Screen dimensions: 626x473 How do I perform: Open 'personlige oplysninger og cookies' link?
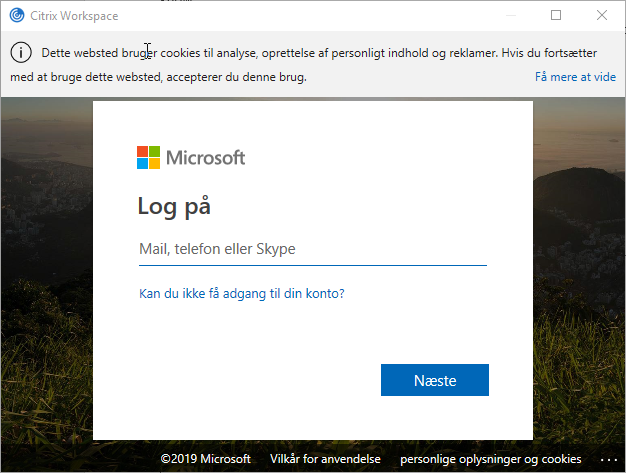pos(491,459)
